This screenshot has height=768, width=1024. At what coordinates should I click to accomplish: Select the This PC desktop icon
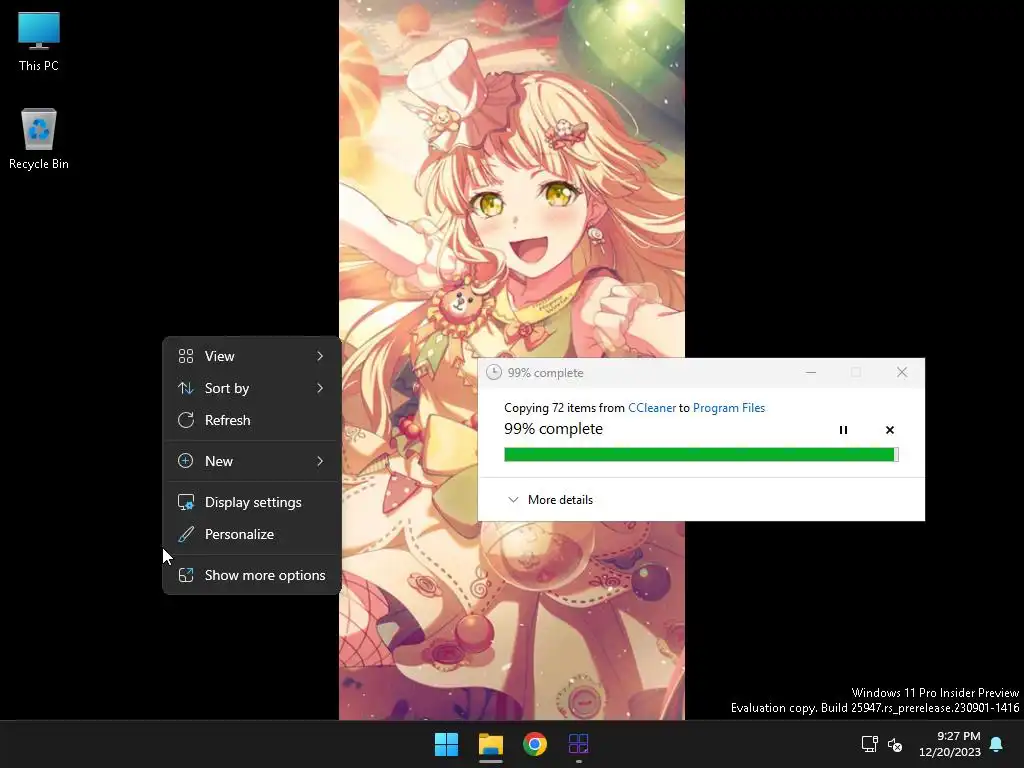click(x=39, y=40)
